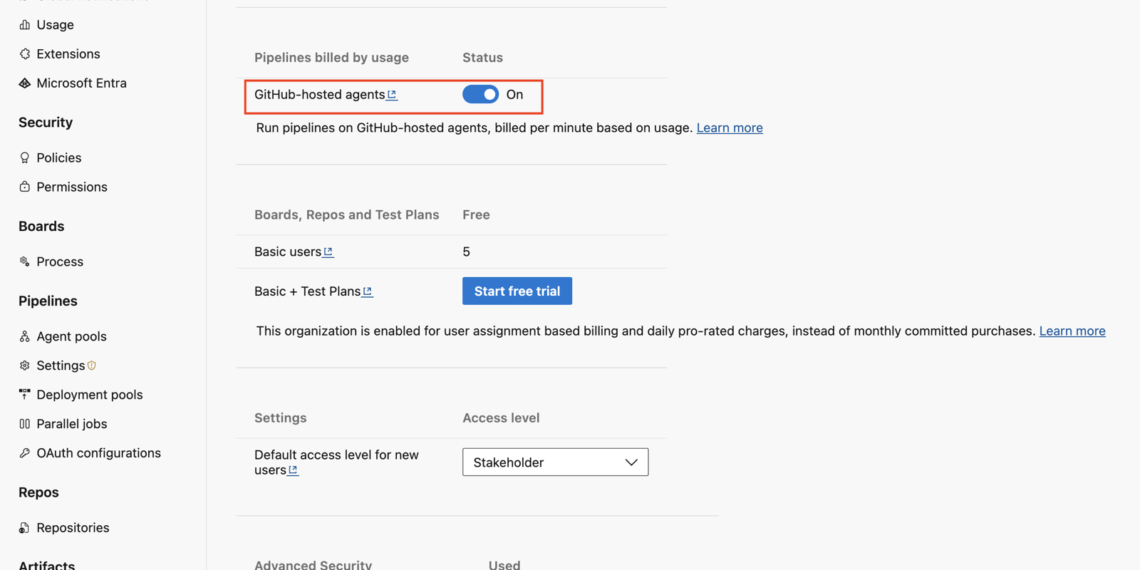Open Settings under Pipelines
This screenshot has width=1140, height=570.
click(60, 366)
